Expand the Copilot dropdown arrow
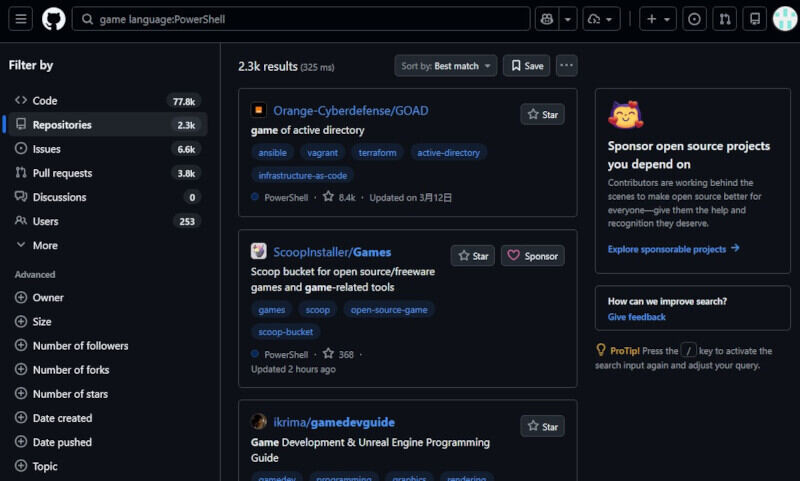This screenshot has height=481, width=800. click(x=568, y=19)
